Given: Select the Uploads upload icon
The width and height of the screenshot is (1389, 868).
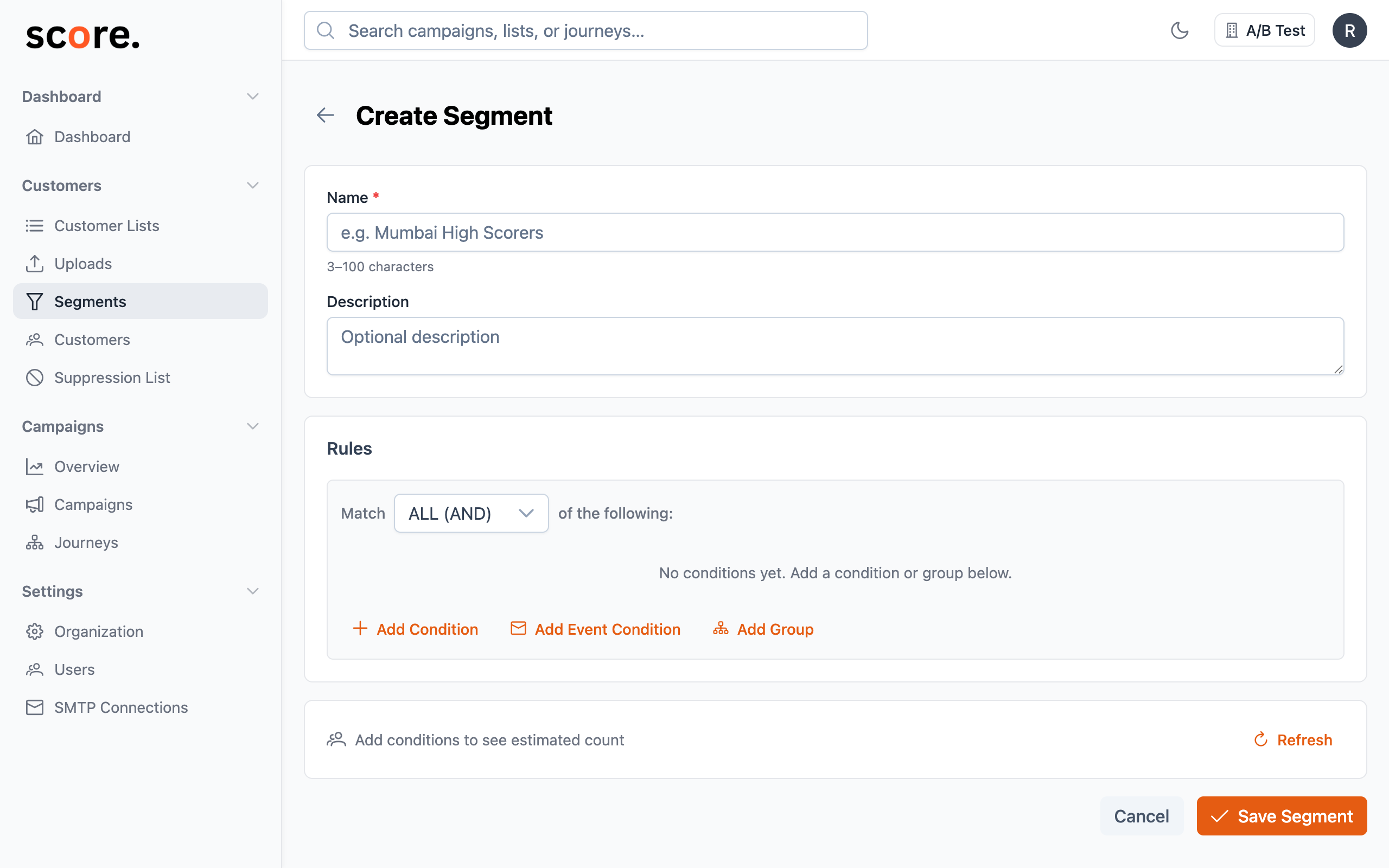Looking at the screenshot, I should click(34, 264).
